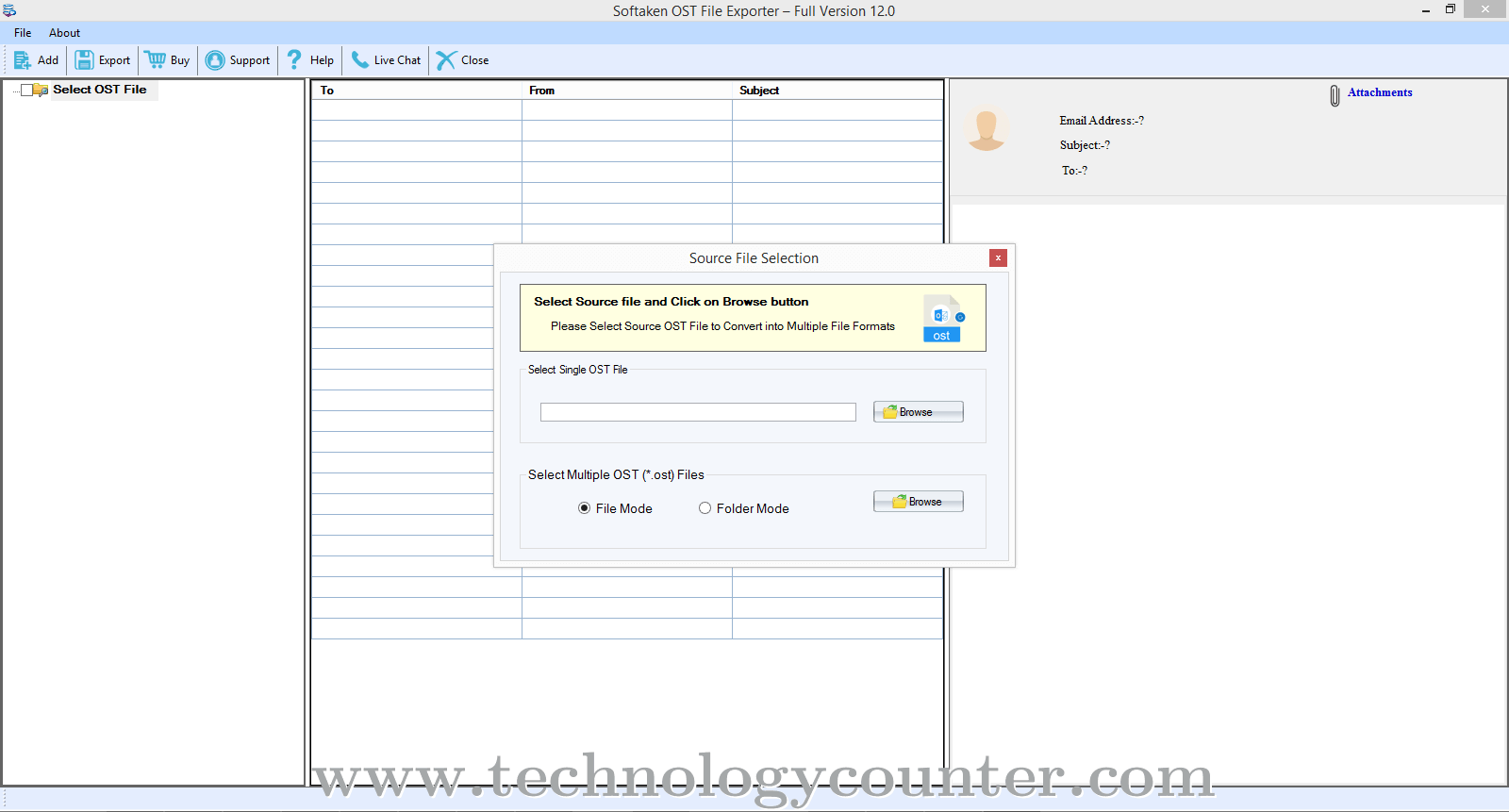Open the File menu
This screenshot has width=1509, height=812.
(23, 33)
